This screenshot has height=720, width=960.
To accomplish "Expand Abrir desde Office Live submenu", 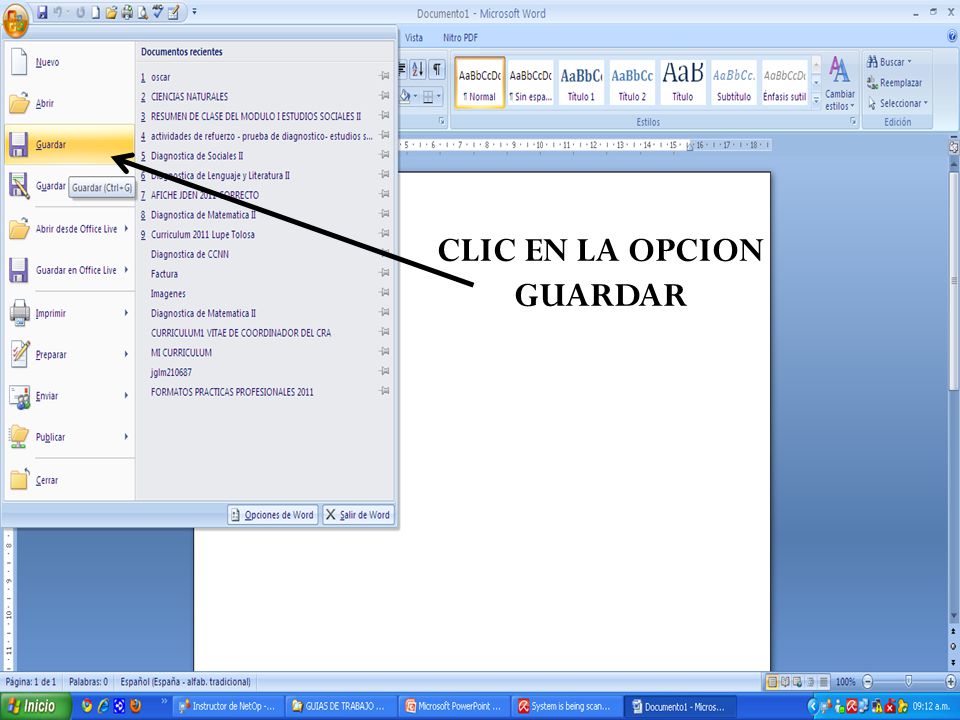I will click(69, 229).
